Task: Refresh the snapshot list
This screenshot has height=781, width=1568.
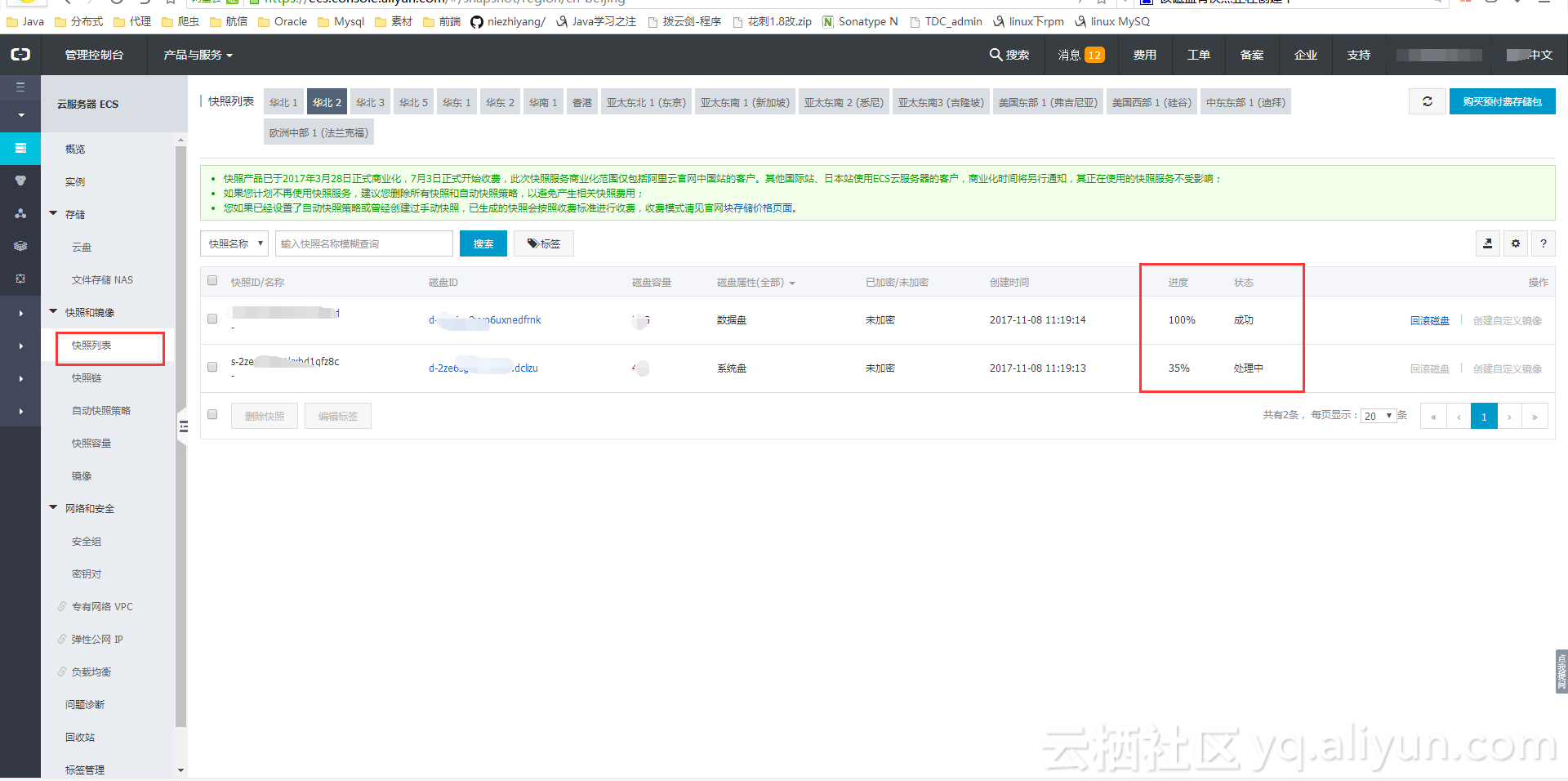Action: [x=1428, y=101]
